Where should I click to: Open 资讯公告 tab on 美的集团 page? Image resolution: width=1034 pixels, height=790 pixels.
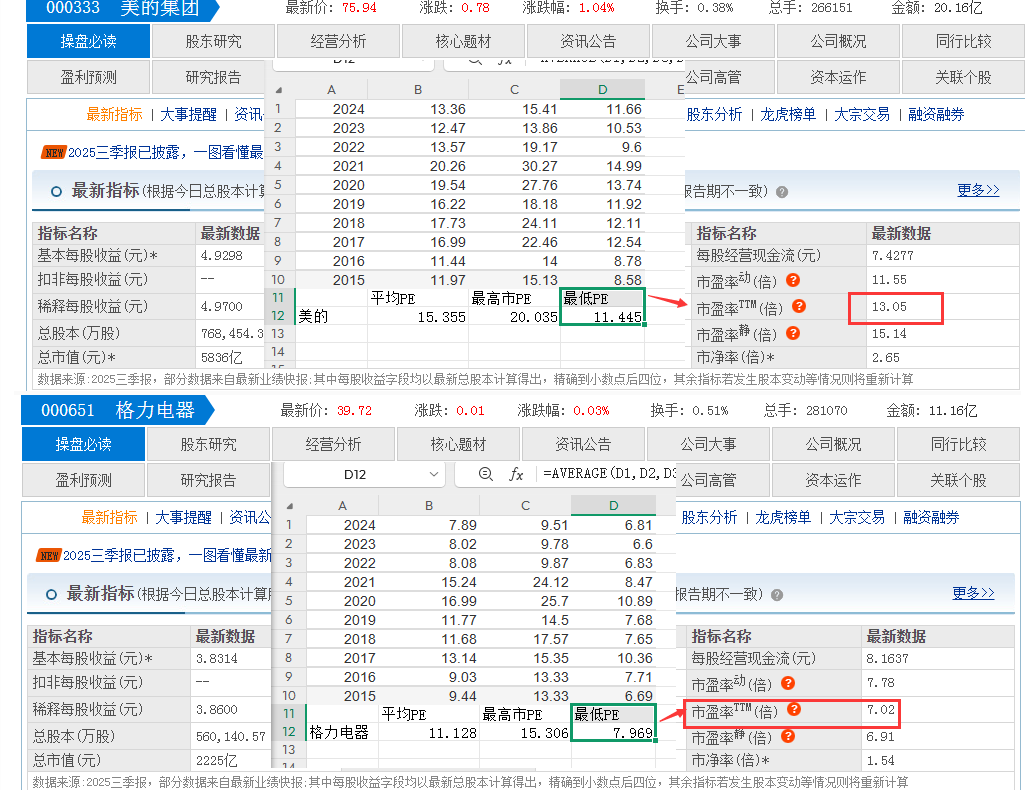pos(588,42)
